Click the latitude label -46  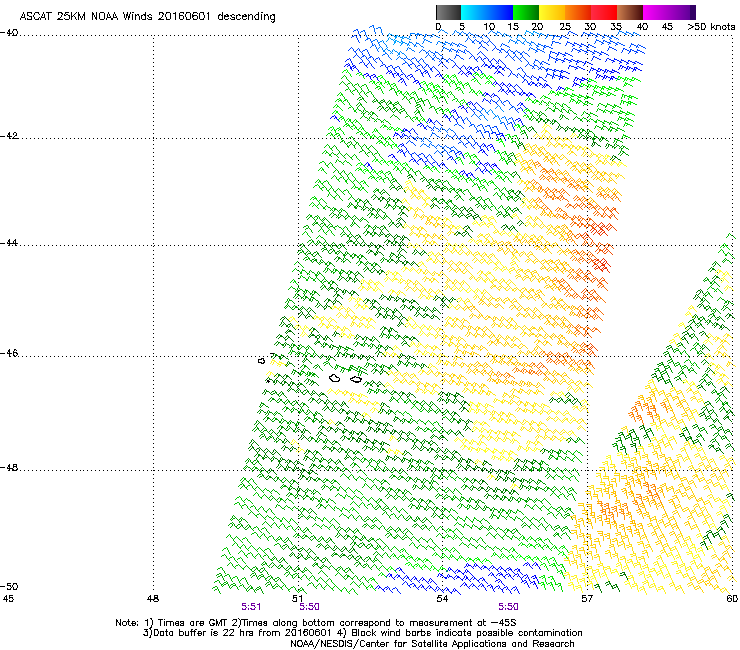pos(9,353)
